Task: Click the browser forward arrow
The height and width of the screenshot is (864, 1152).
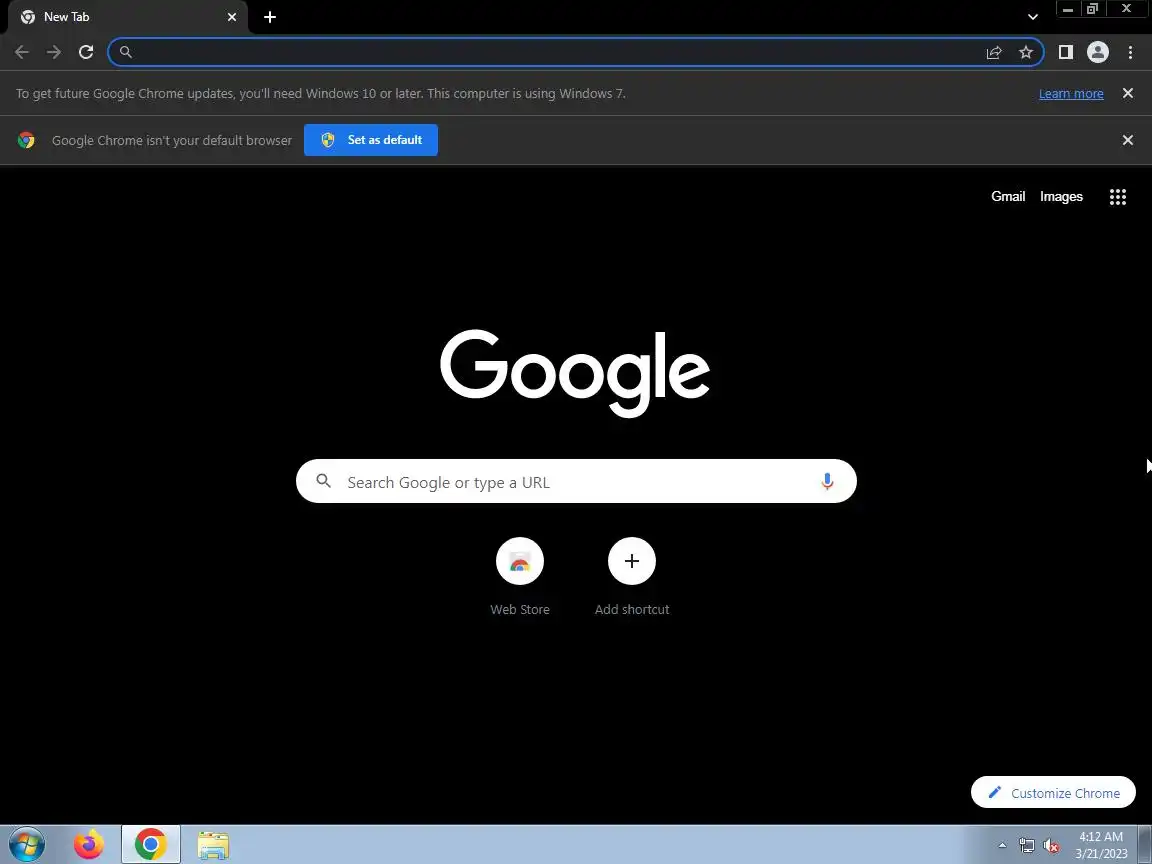Action: 54,52
